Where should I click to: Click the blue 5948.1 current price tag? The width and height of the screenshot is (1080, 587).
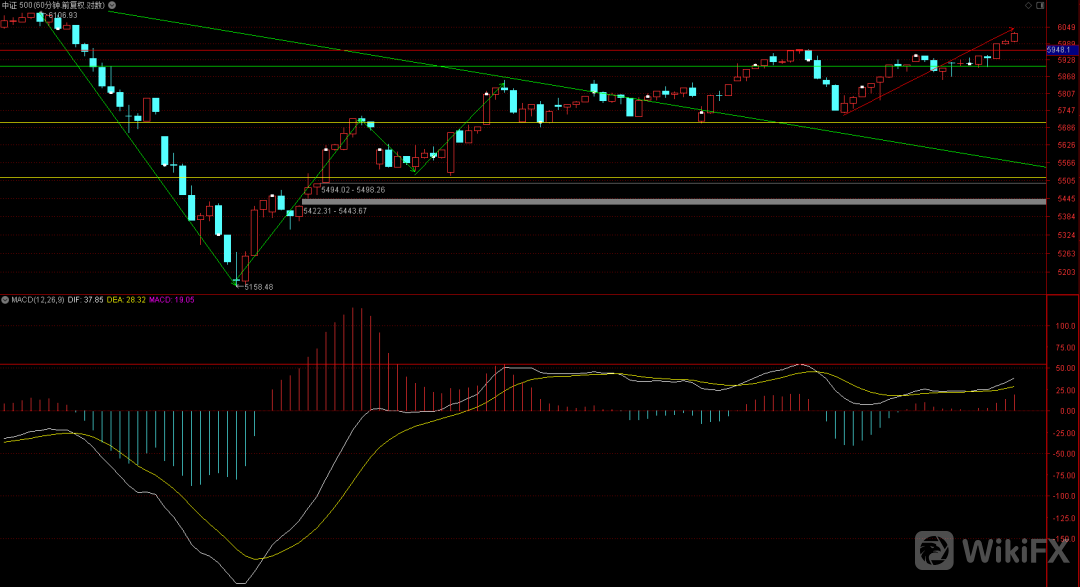point(1060,49)
